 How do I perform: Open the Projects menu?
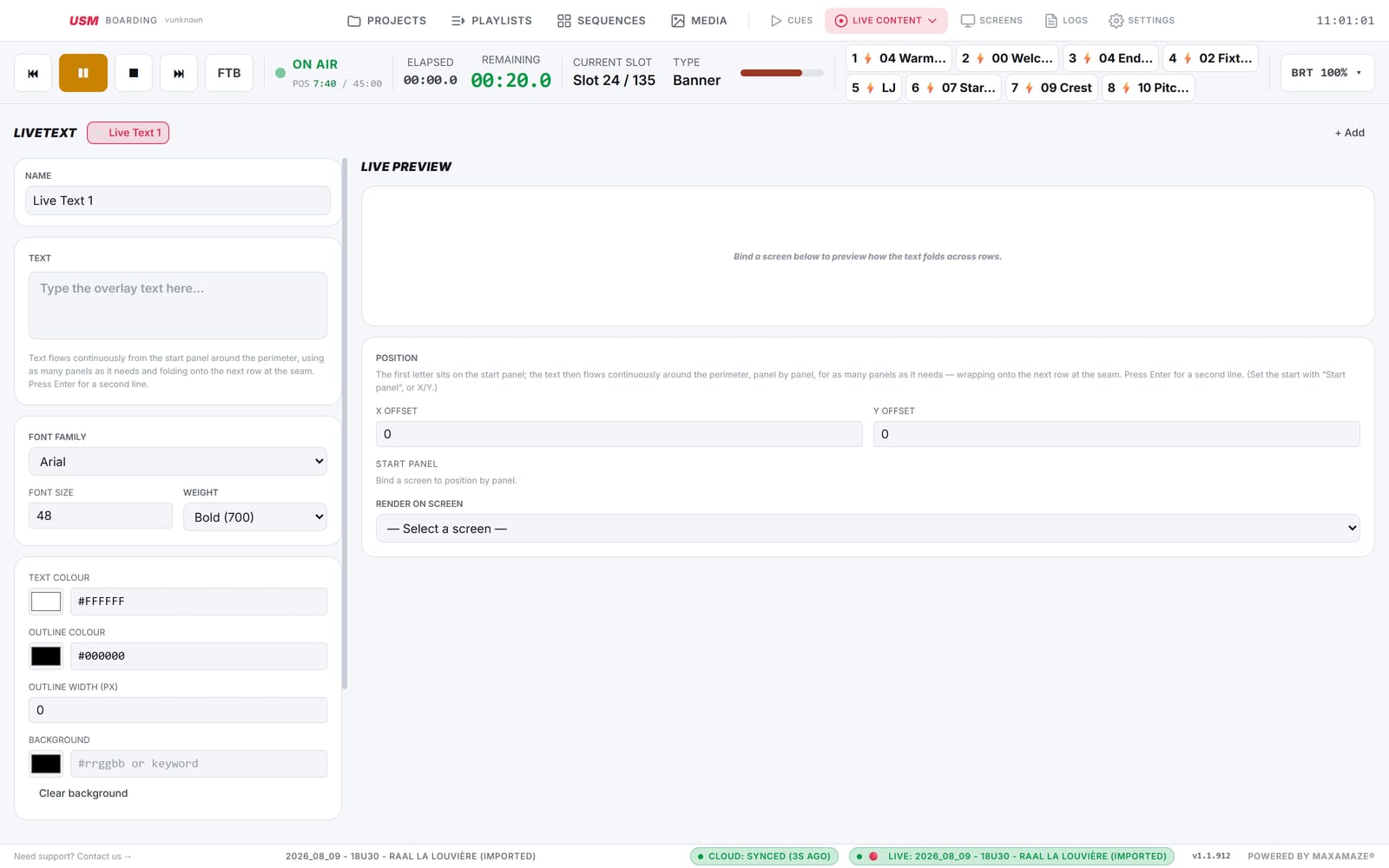(x=386, y=20)
